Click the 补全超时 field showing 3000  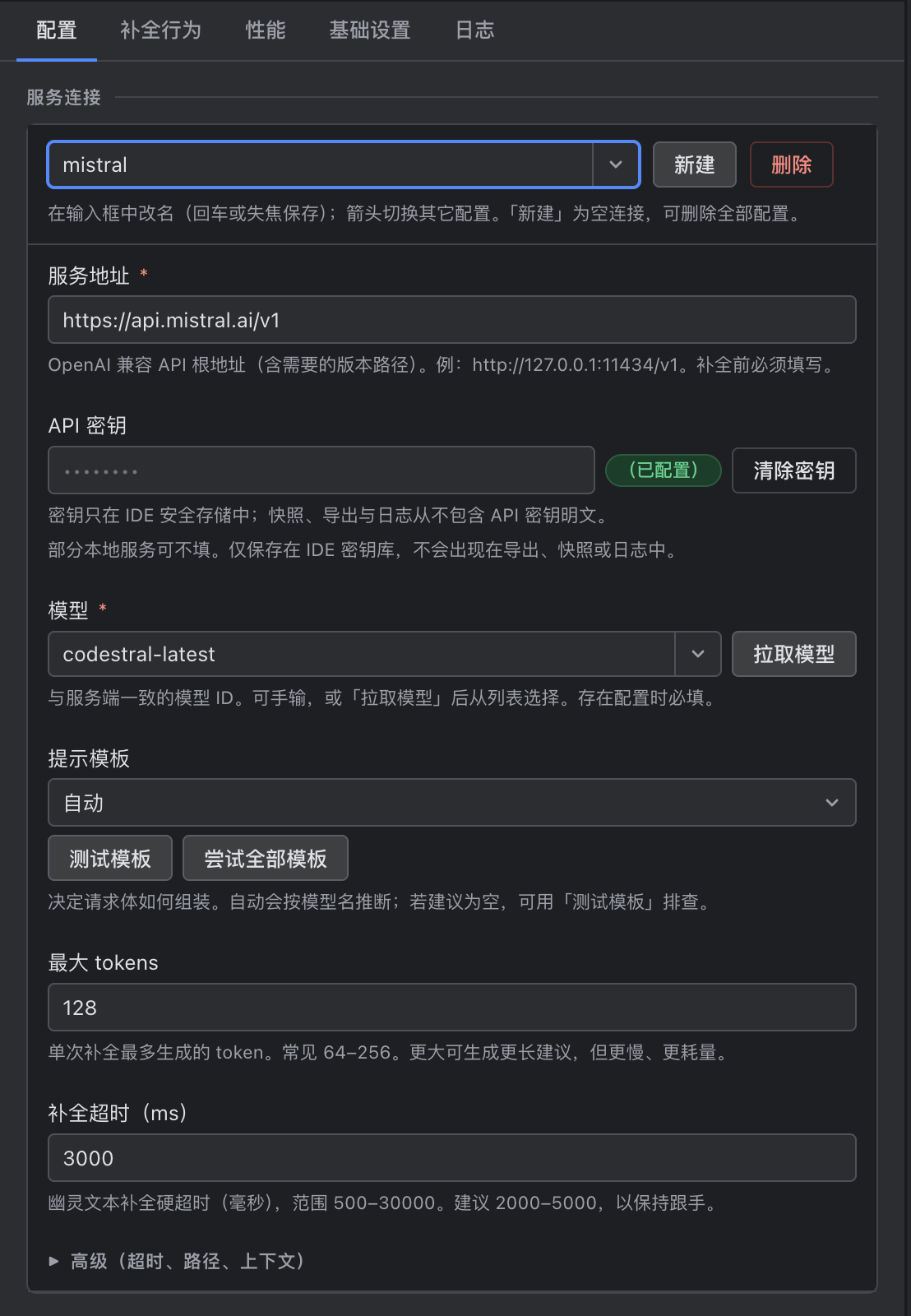[x=452, y=1158]
